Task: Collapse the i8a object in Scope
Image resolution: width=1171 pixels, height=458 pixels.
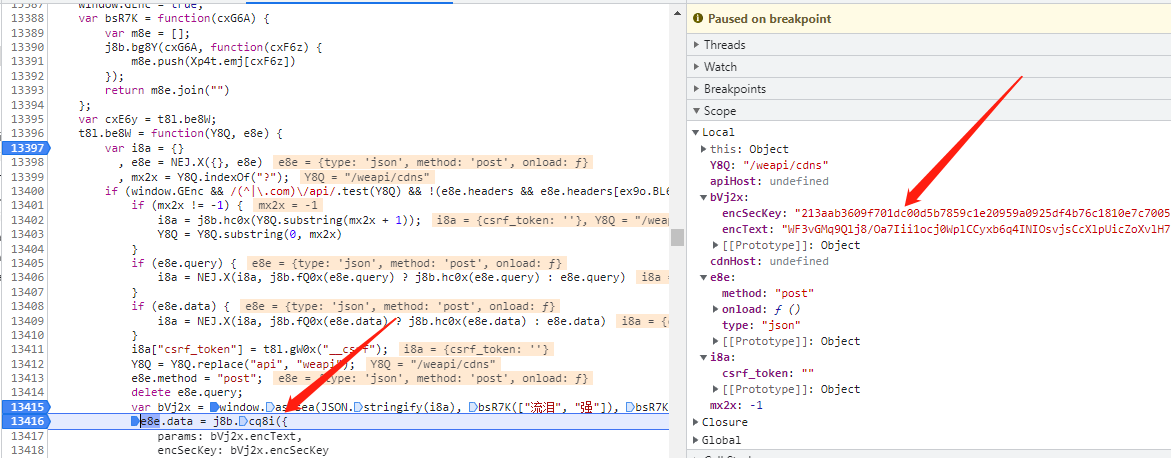Action: click(704, 358)
